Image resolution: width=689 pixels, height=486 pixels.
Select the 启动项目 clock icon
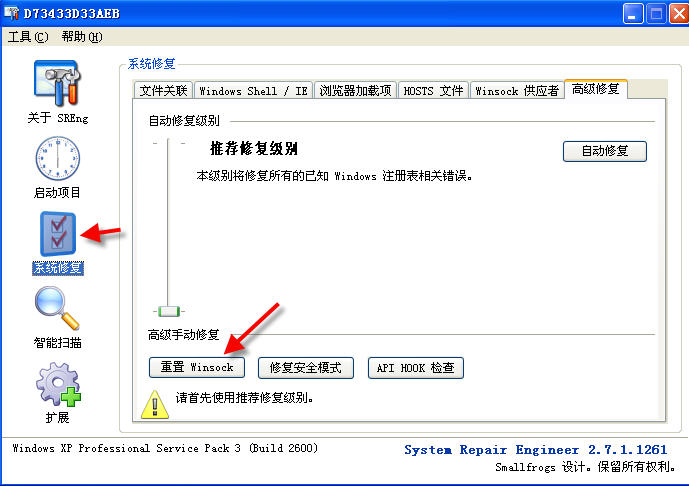[x=58, y=158]
